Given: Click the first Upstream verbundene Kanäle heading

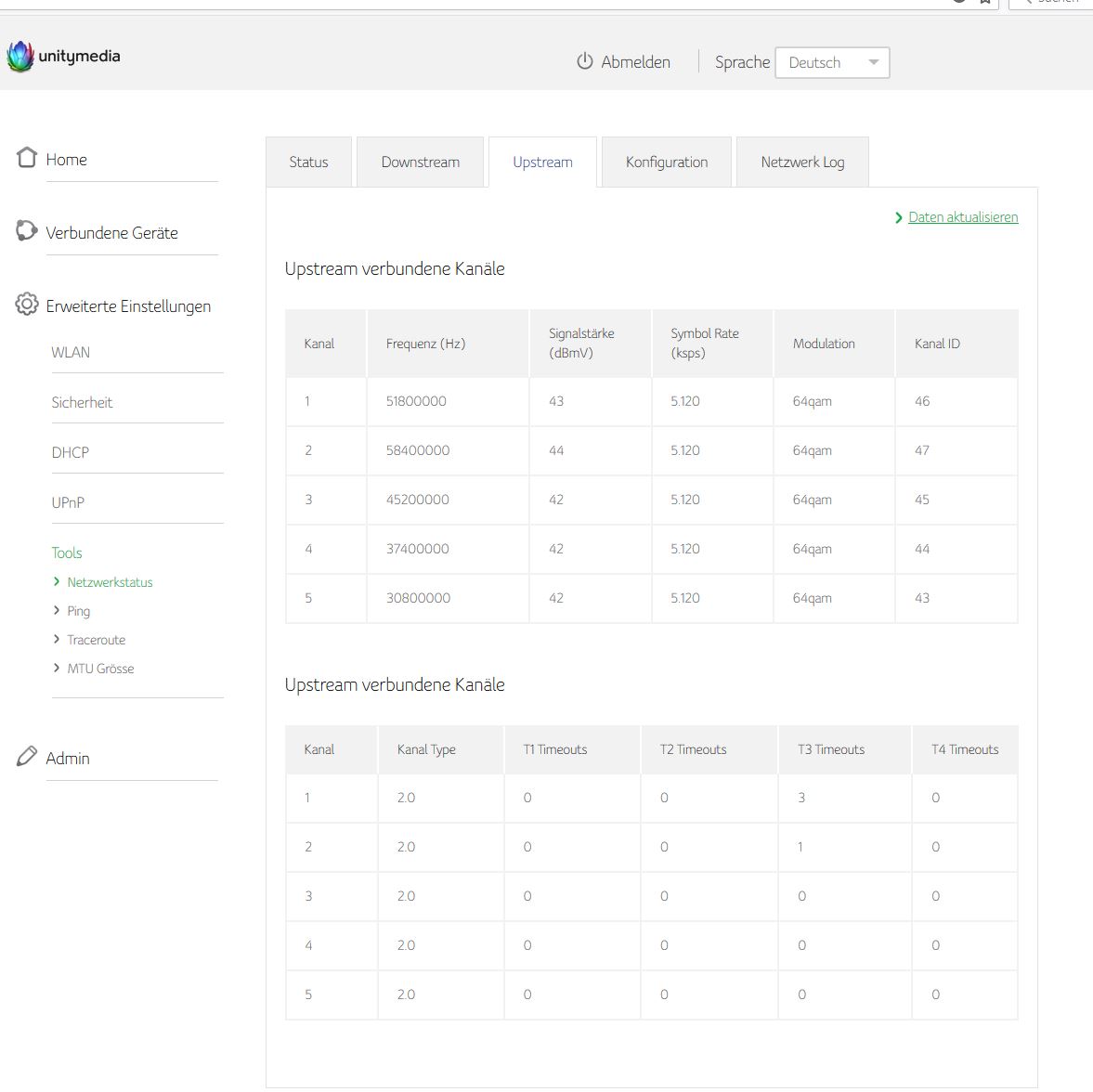Looking at the screenshot, I should pyautogui.click(x=395, y=269).
